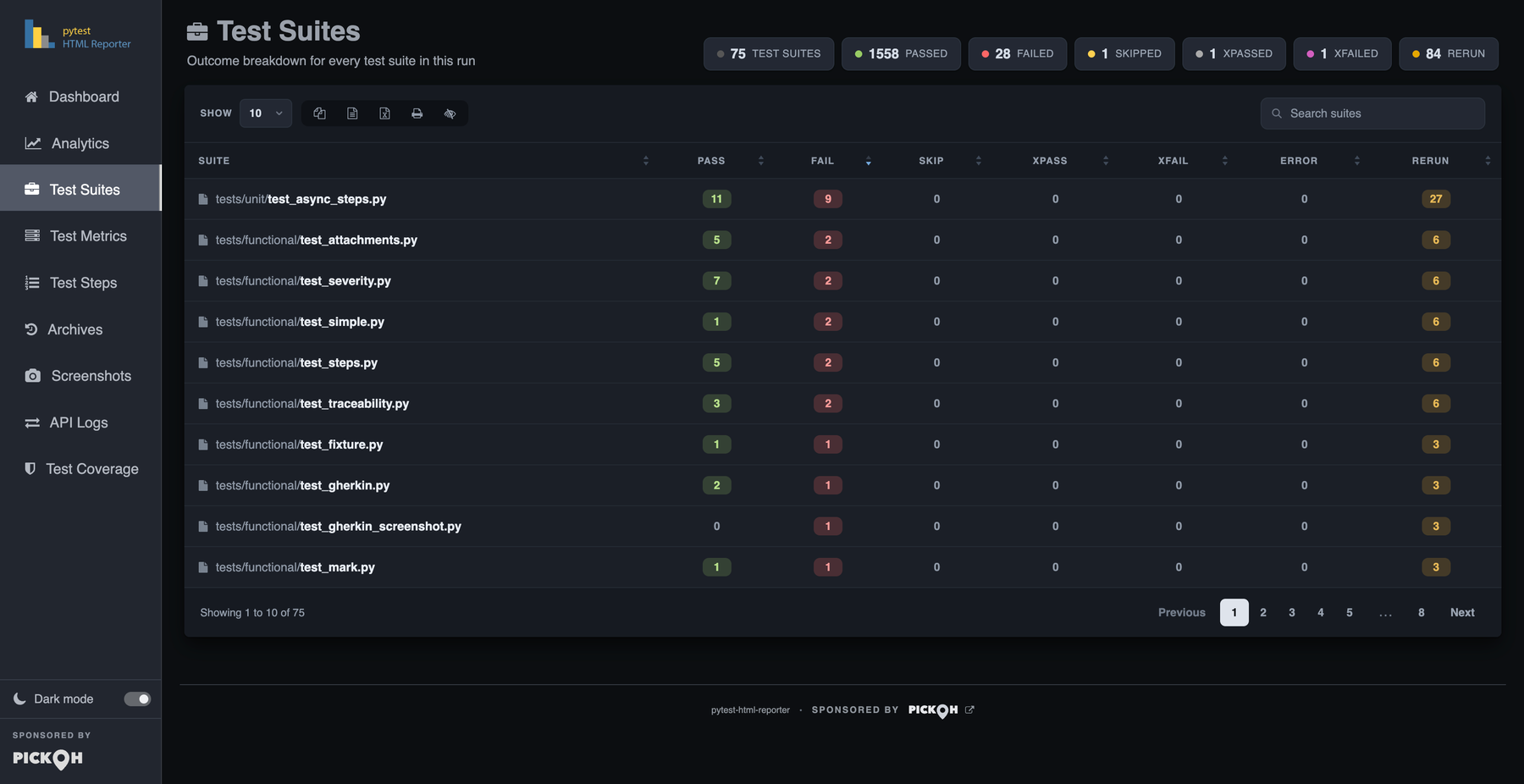Click pass count 11 for test_async_steps.py

(716, 199)
